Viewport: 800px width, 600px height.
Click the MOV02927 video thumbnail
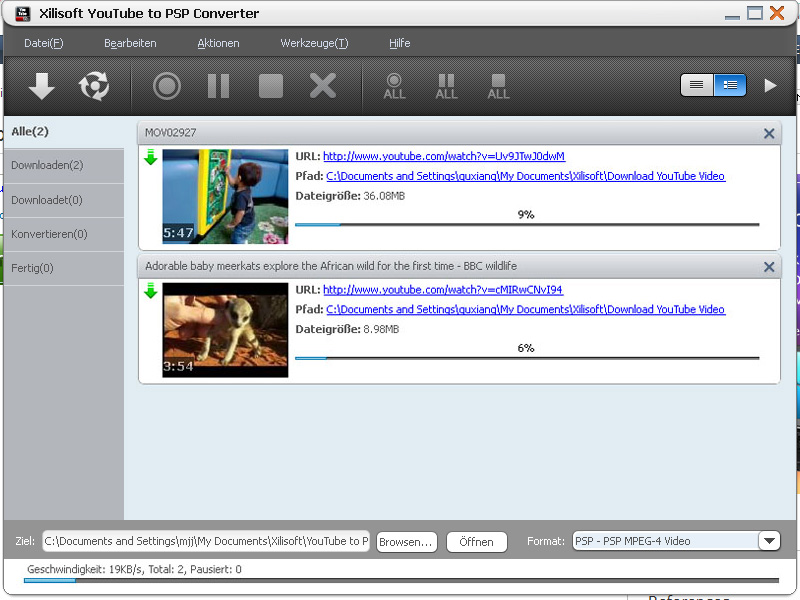pyautogui.click(x=225, y=196)
